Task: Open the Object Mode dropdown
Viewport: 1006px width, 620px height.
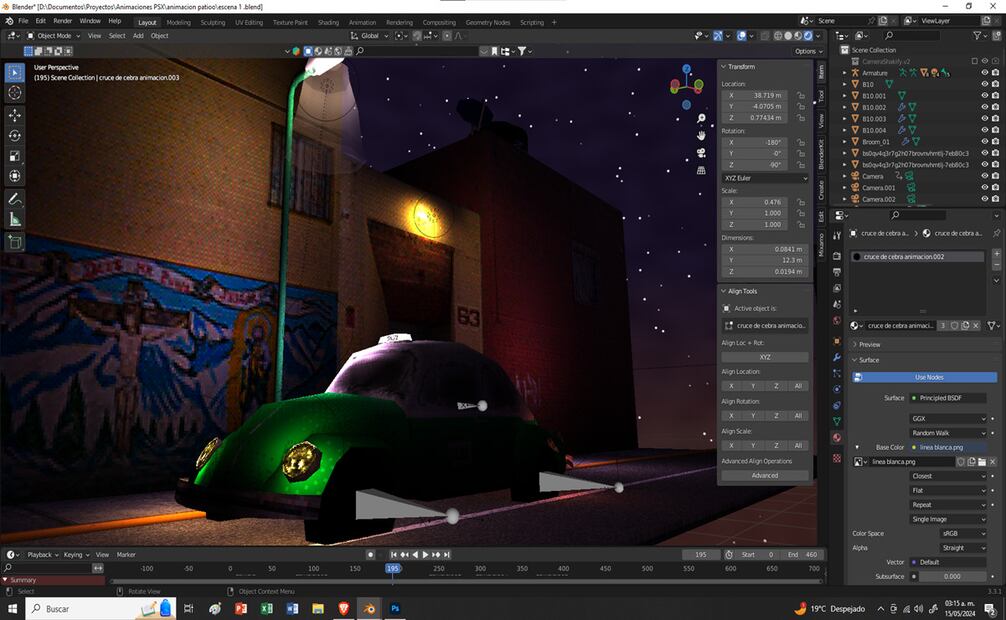Action: [55, 35]
